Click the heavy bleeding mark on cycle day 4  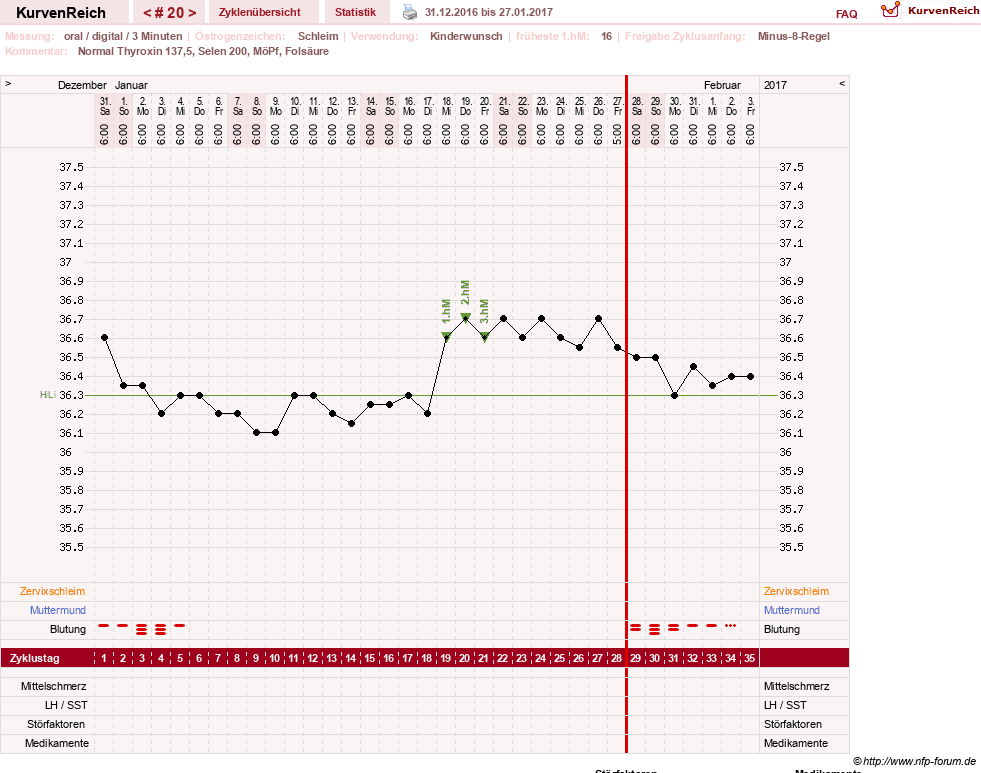(x=161, y=629)
